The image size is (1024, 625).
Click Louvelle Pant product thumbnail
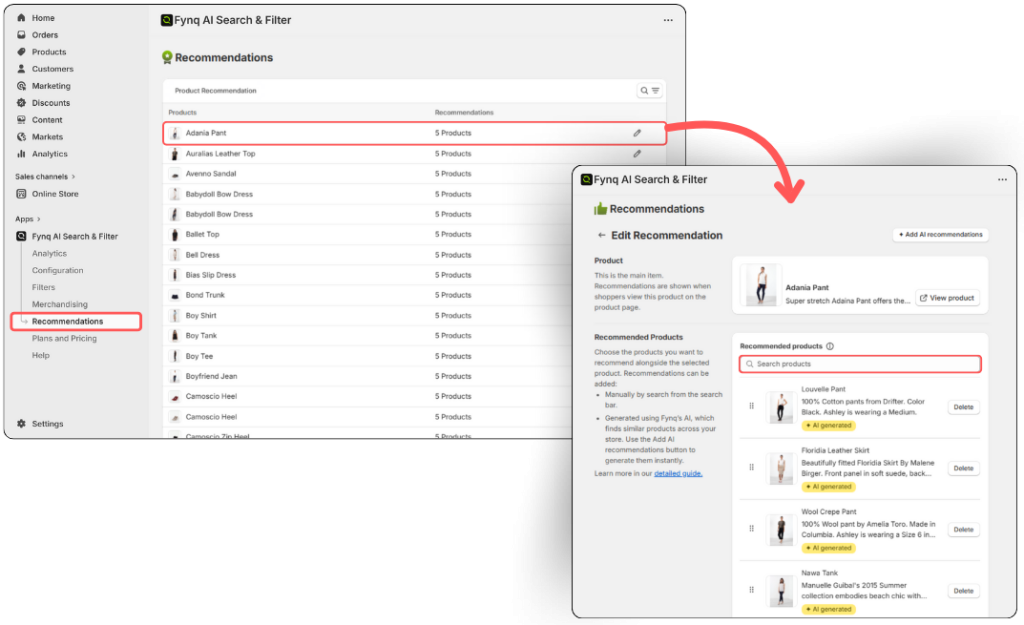click(x=780, y=408)
